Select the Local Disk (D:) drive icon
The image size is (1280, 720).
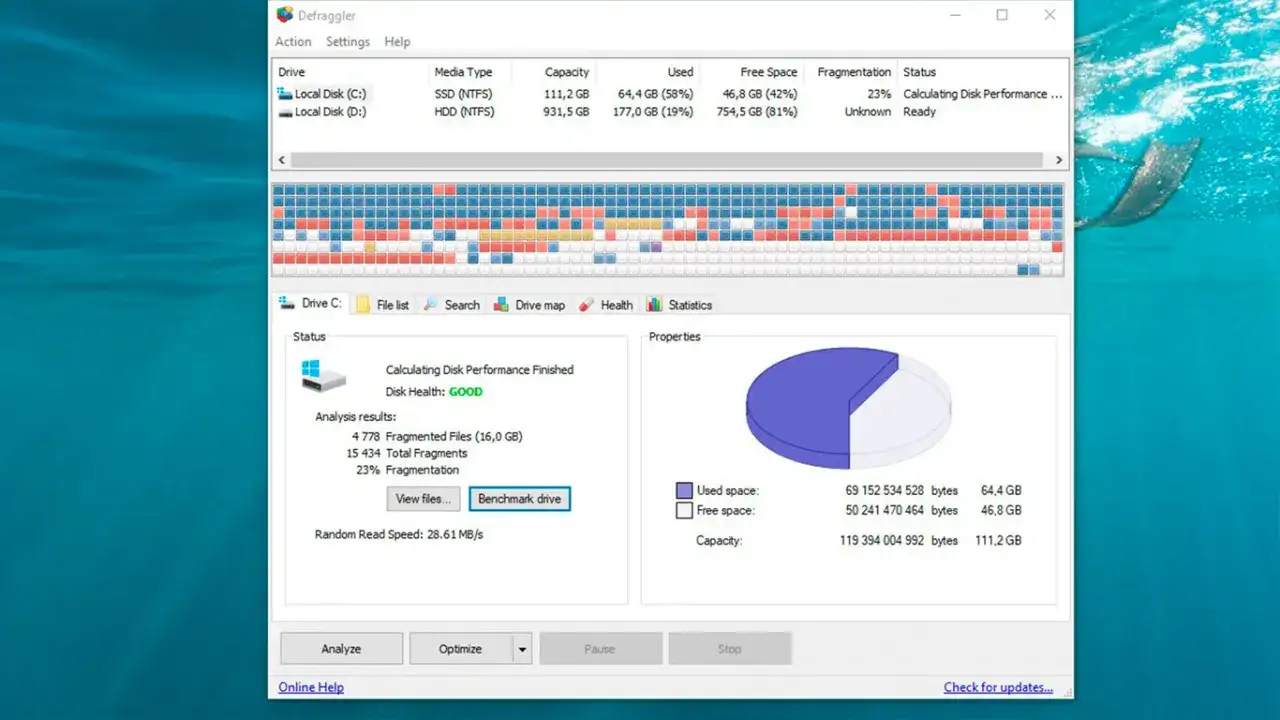pos(285,113)
